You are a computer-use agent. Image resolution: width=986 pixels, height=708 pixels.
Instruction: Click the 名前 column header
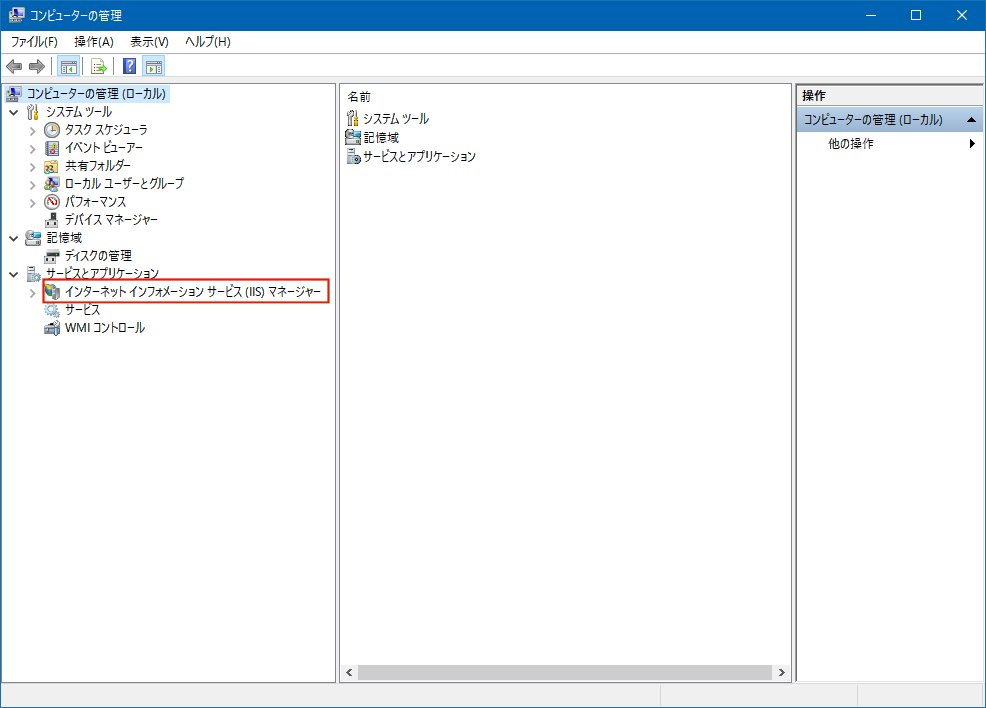359,97
